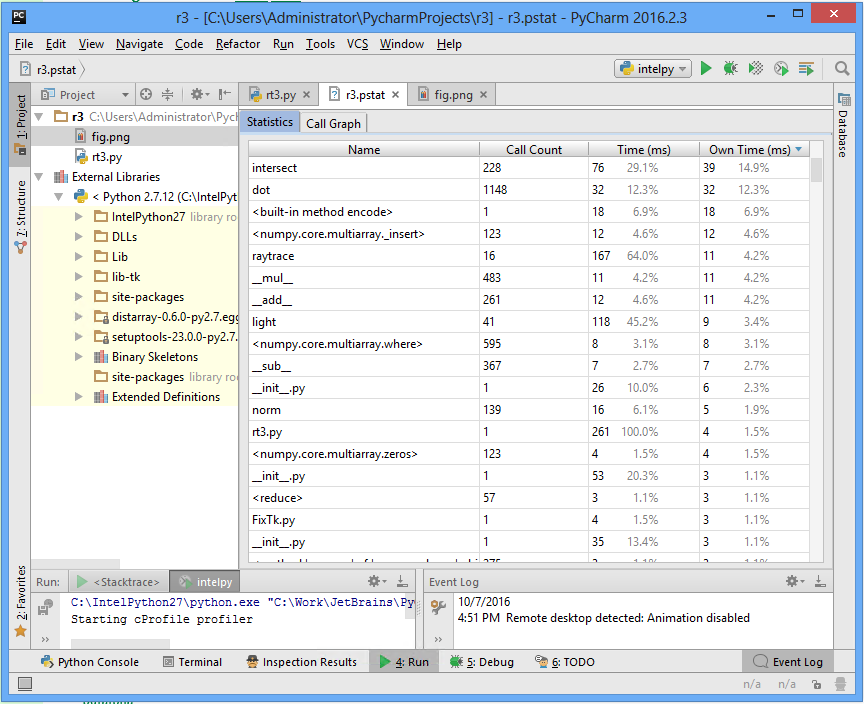Sort by Time (ms) column header
864x704 pixels.
pos(644,149)
